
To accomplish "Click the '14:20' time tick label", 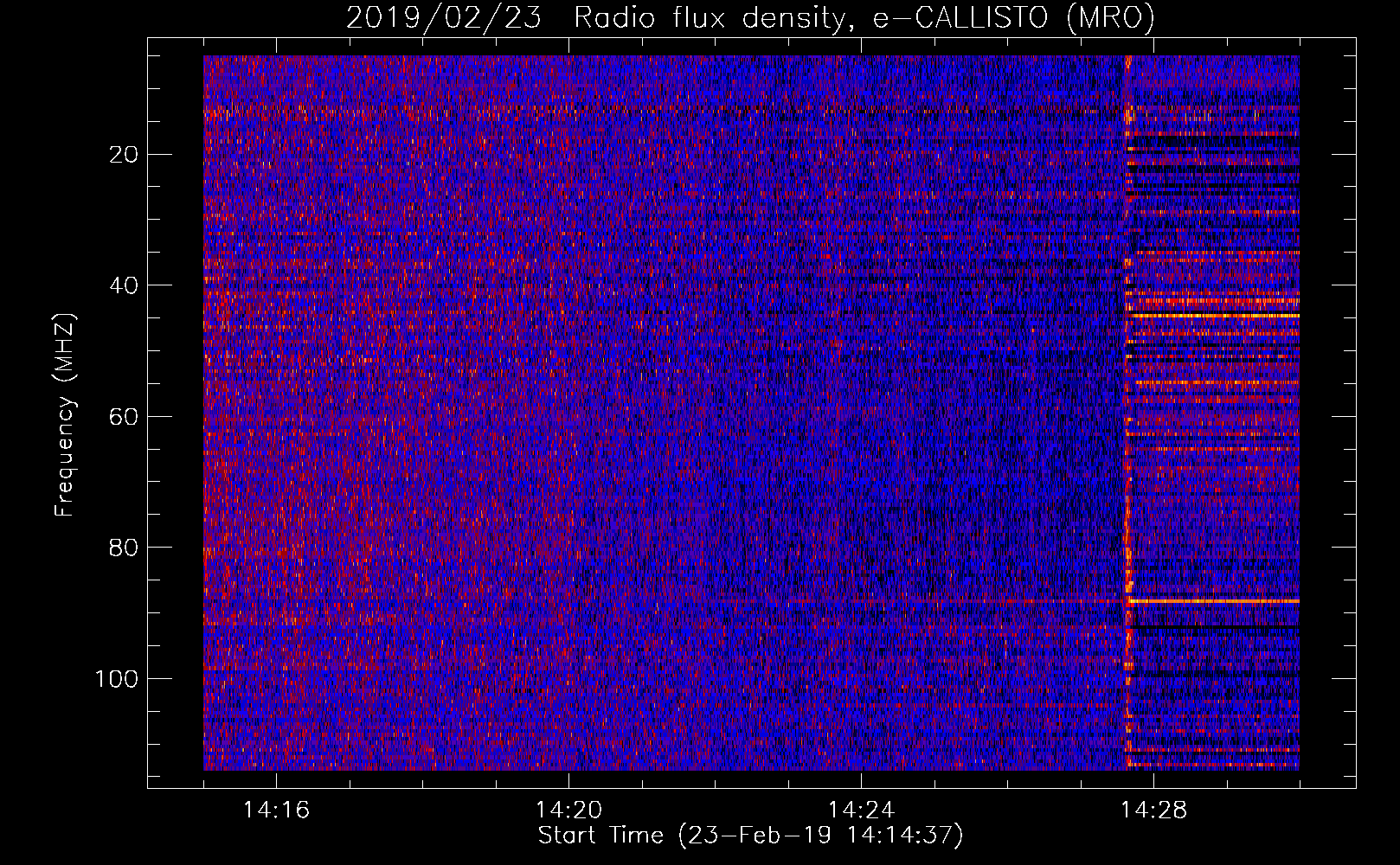I will click(568, 811).
